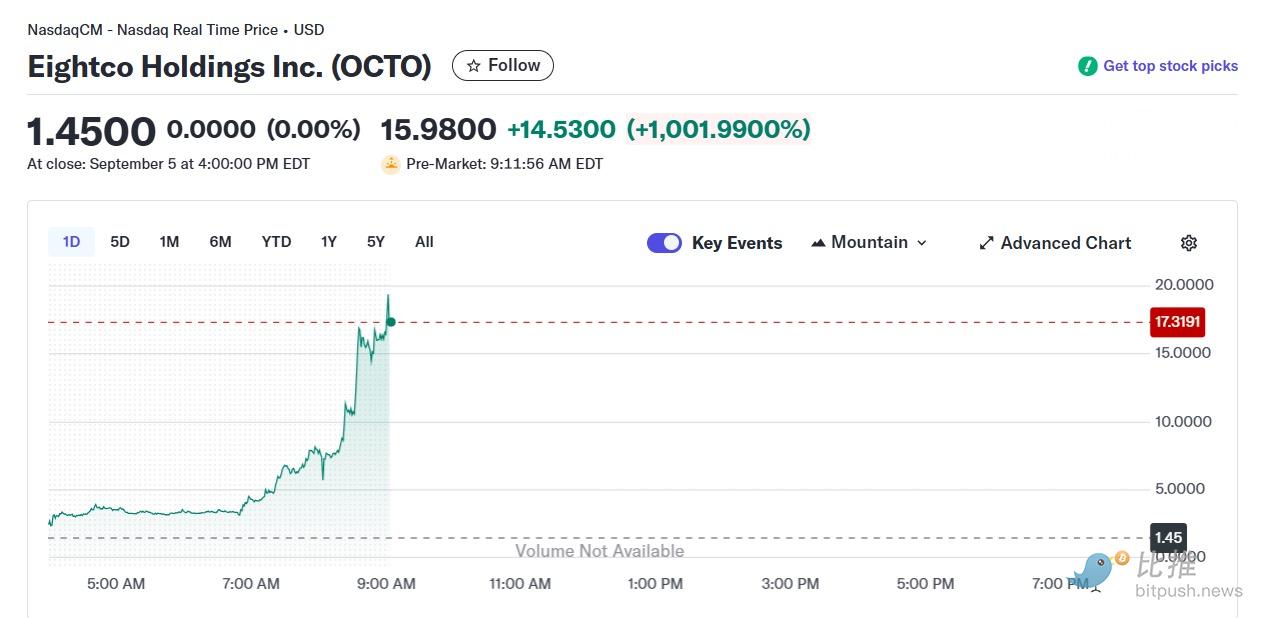Click the Mountain chart type icon
The width and height of the screenshot is (1263, 618).
(818, 243)
